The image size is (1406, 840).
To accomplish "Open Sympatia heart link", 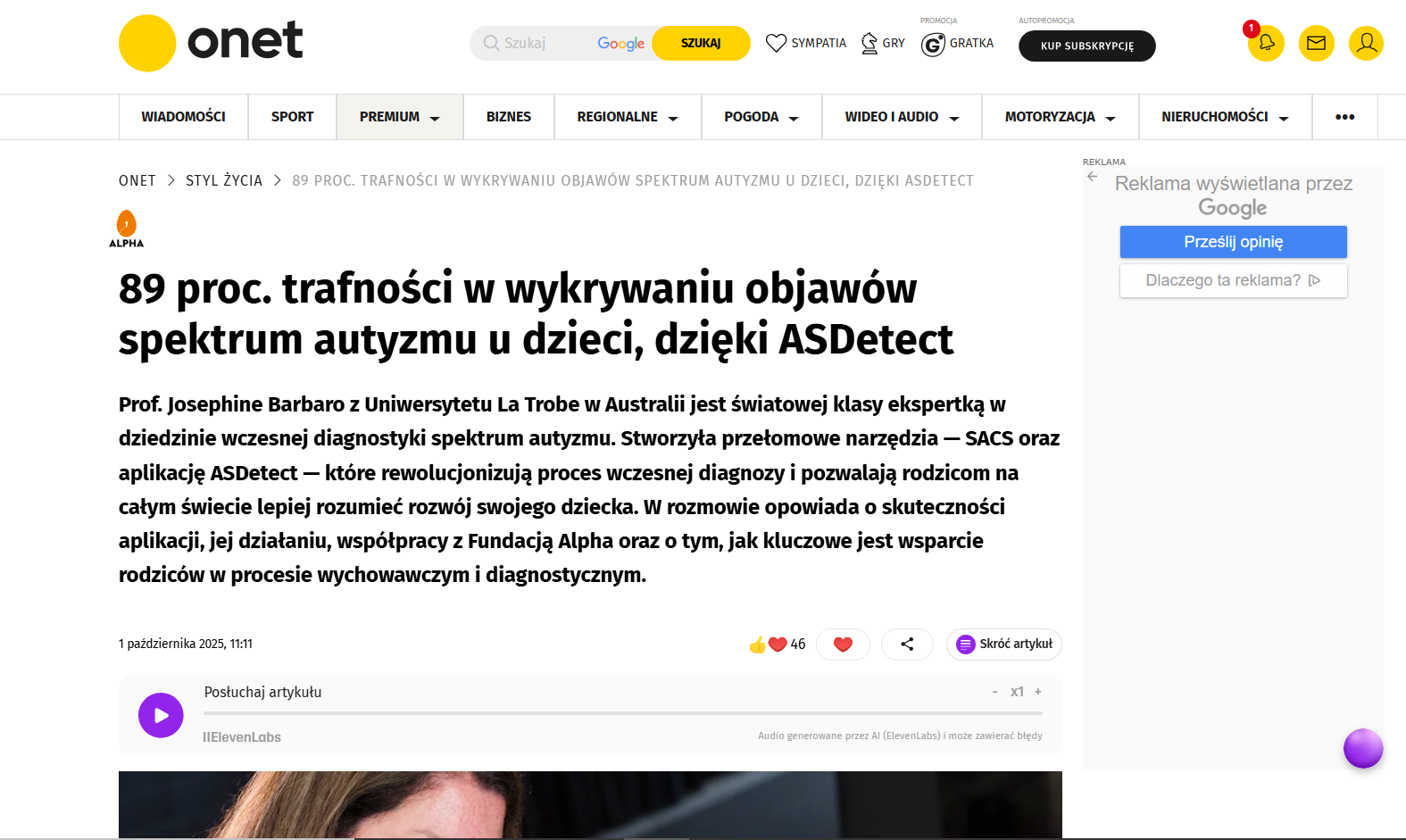I will point(806,43).
